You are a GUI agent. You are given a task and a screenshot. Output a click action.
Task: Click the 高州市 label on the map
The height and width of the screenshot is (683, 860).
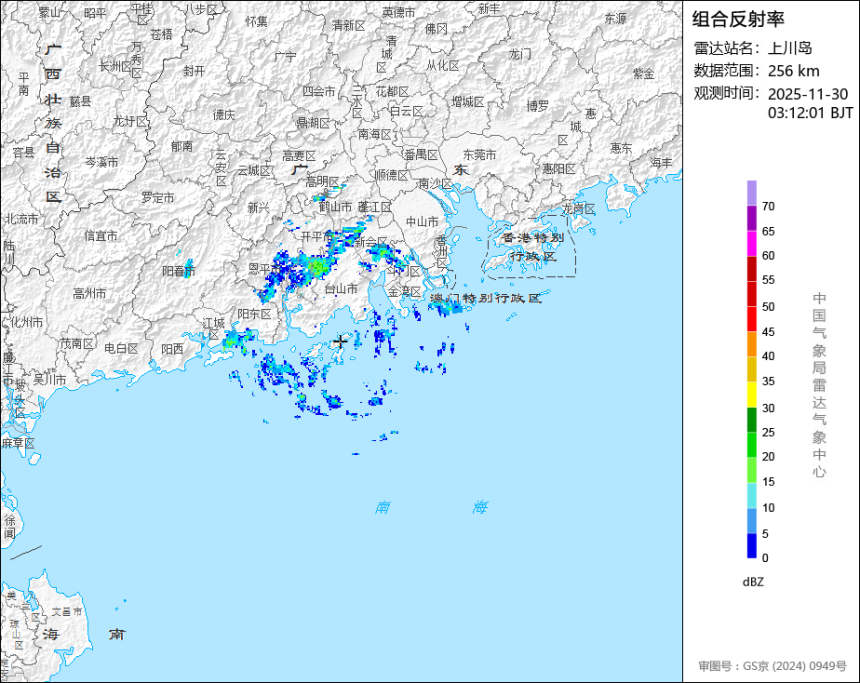tap(89, 294)
